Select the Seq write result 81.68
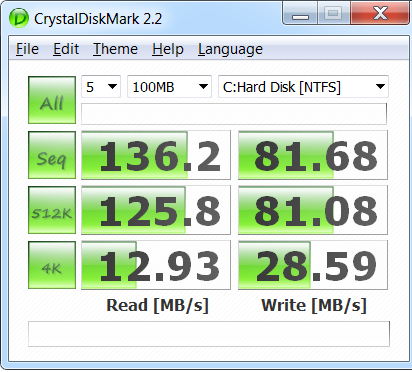The height and width of the screenshot is (372, 412). tap(313, 155)
